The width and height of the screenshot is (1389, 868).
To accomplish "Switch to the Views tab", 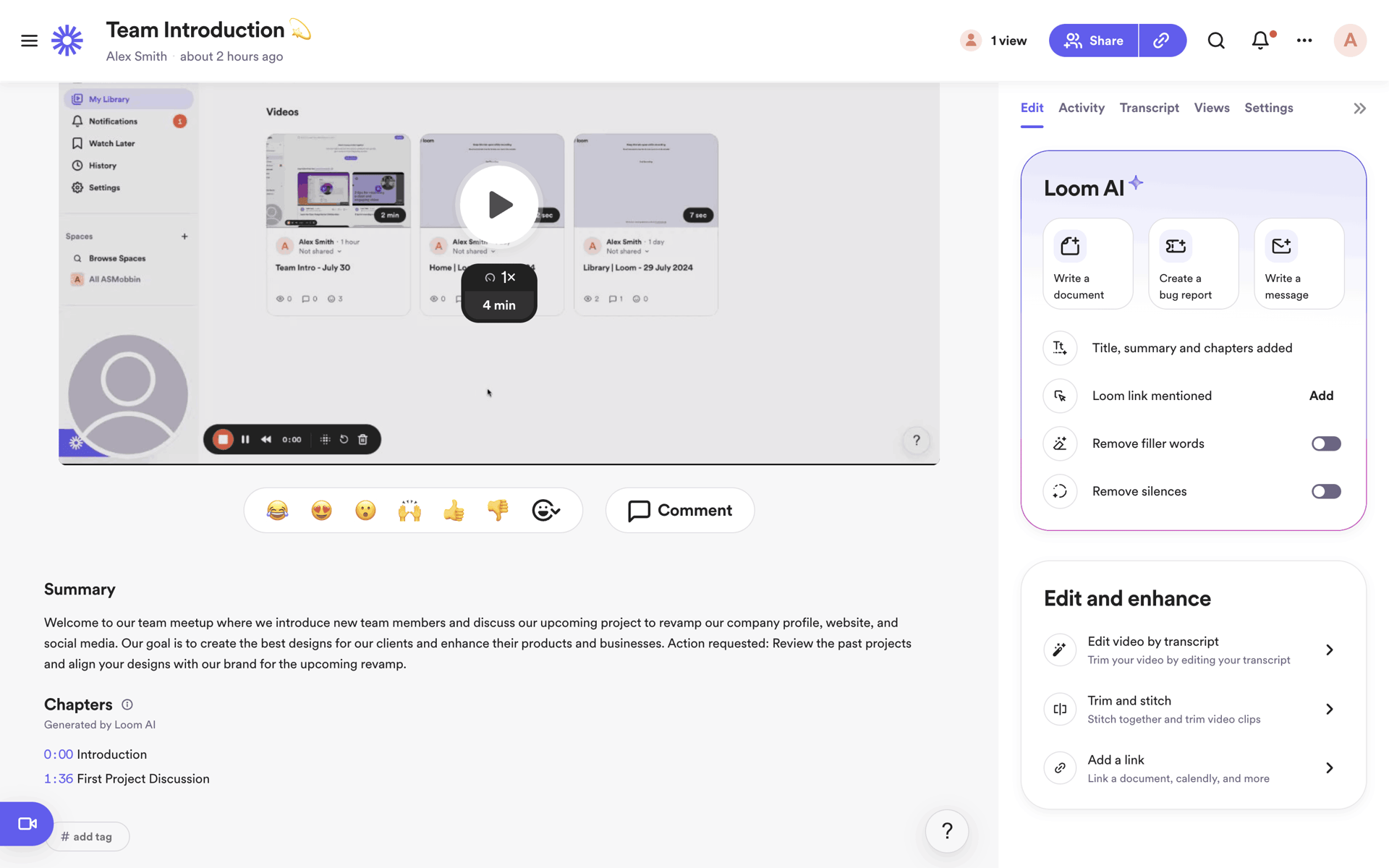I will [1212, 108].
